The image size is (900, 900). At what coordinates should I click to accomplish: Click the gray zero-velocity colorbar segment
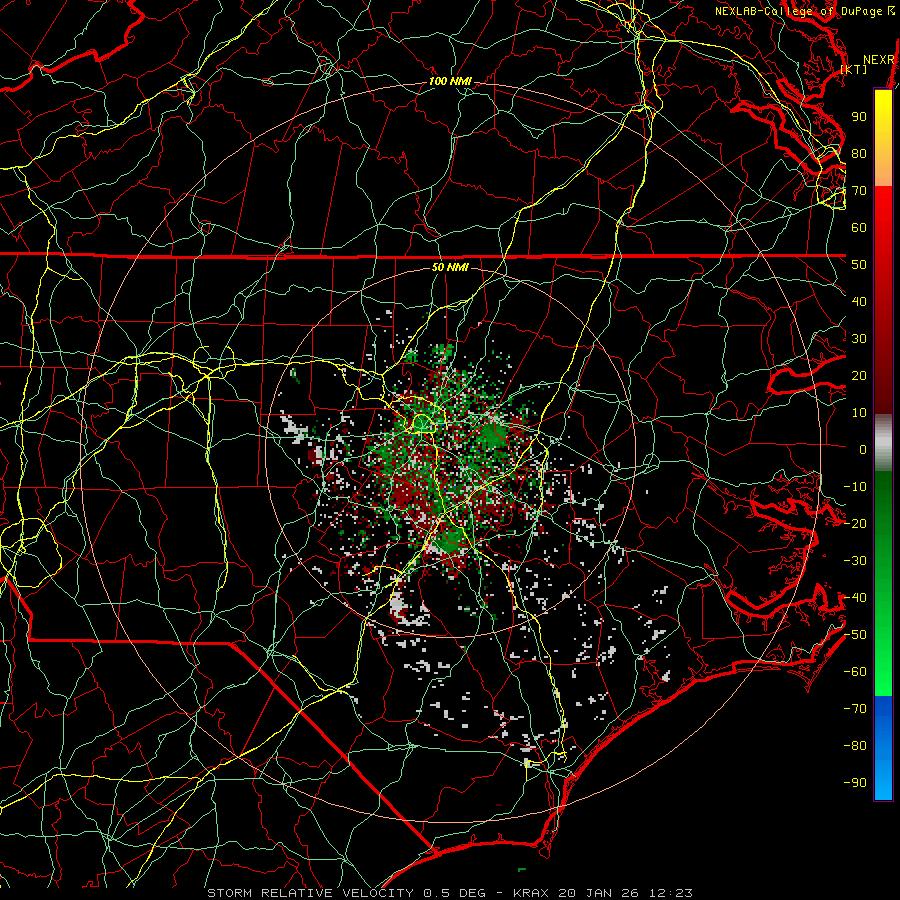pos(883,443)
